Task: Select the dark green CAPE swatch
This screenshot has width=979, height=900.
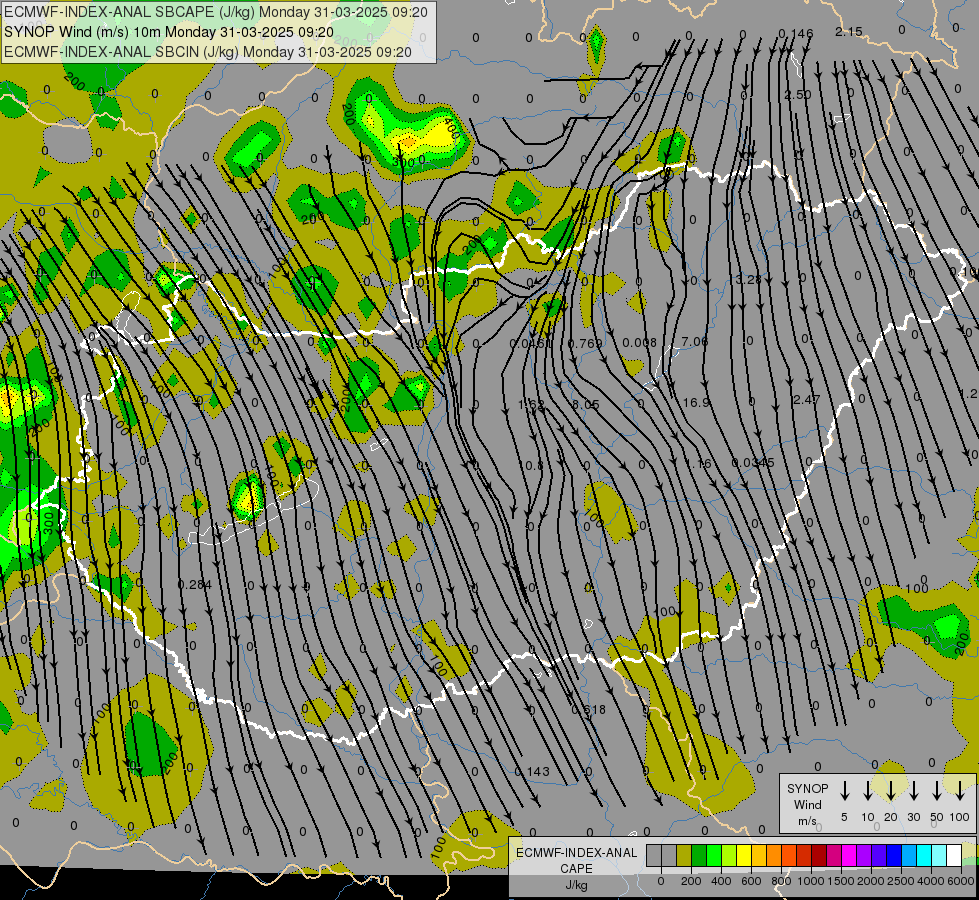Action: tap(699, 856)
